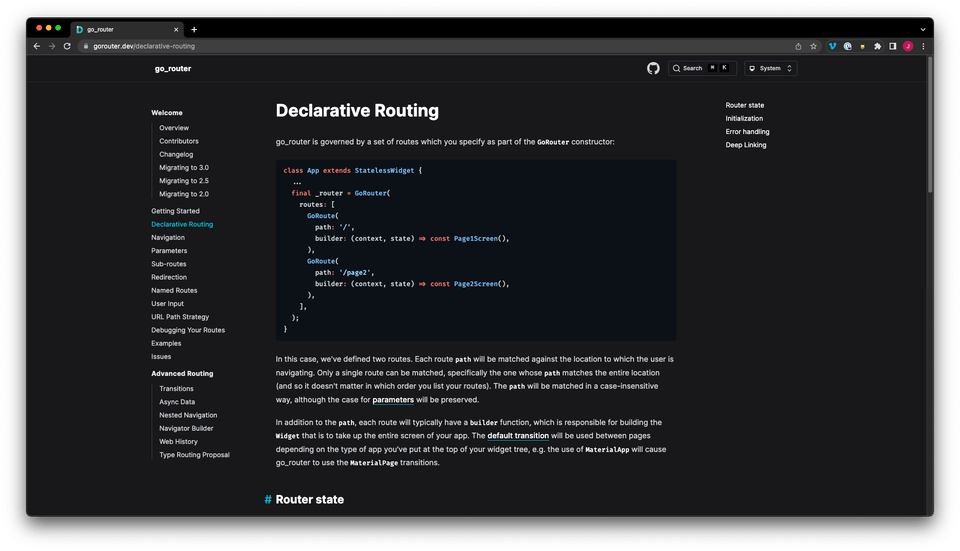Open the Vimeo extension icon
960x551 pixels.
(832, 46)
